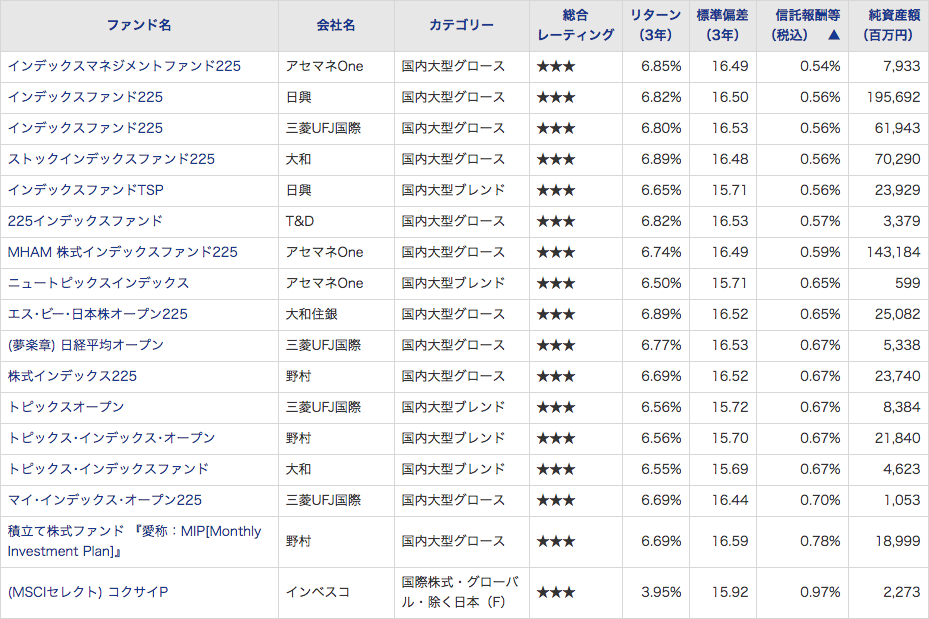The image size is (929, 619).
Task: Click the 0.78% fee value
Action: (x=820, y=541)
